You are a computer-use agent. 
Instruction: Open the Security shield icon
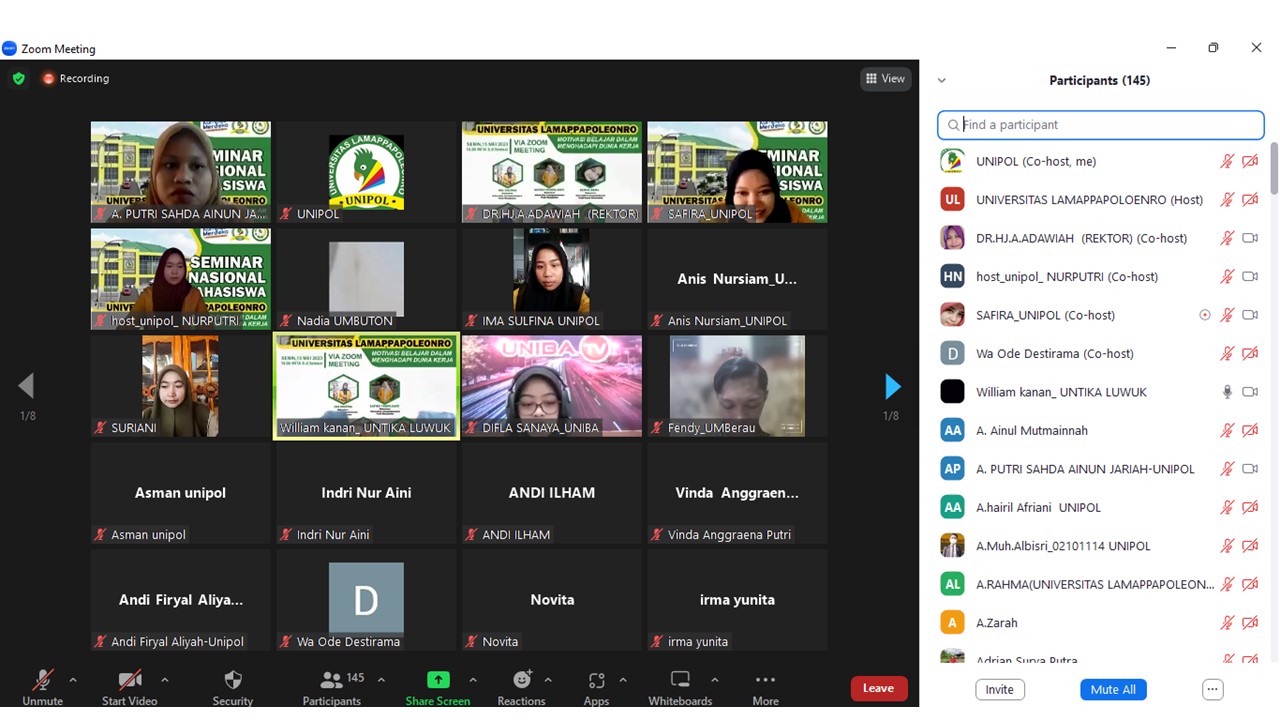(233, 680)
